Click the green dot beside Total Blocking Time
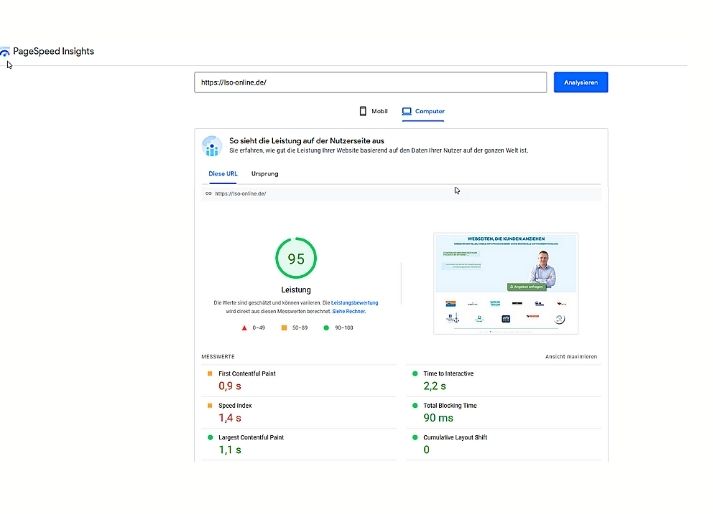The height and width of the screenshot is (514, 713). 415,405
